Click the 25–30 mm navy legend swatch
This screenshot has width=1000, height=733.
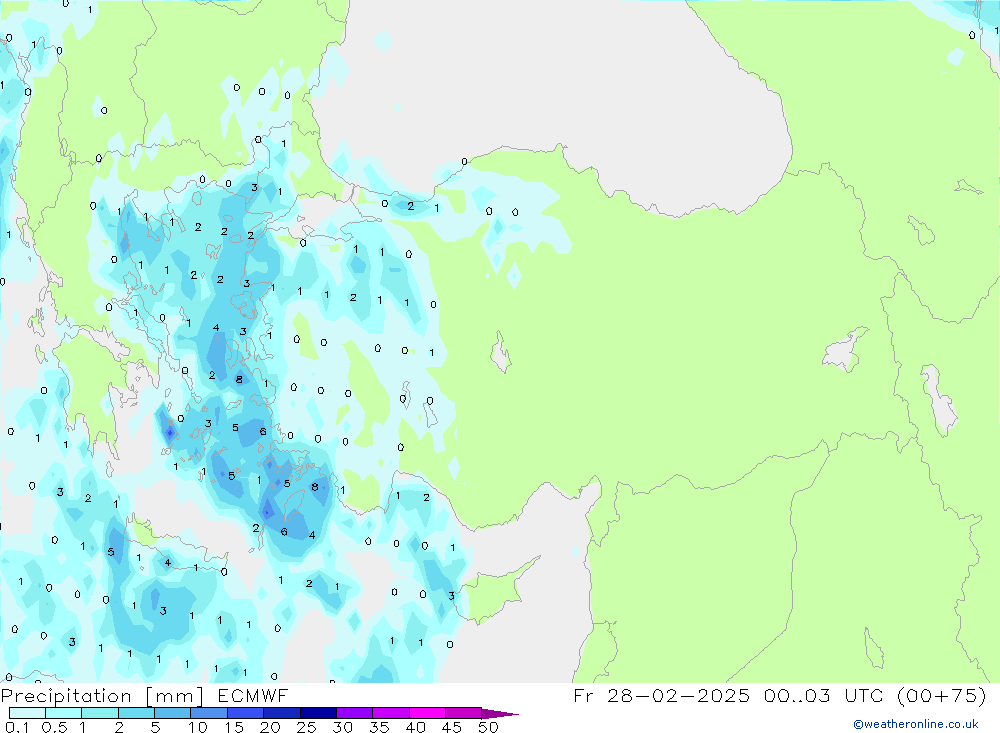pyautogui.click(x=318, y=713)
